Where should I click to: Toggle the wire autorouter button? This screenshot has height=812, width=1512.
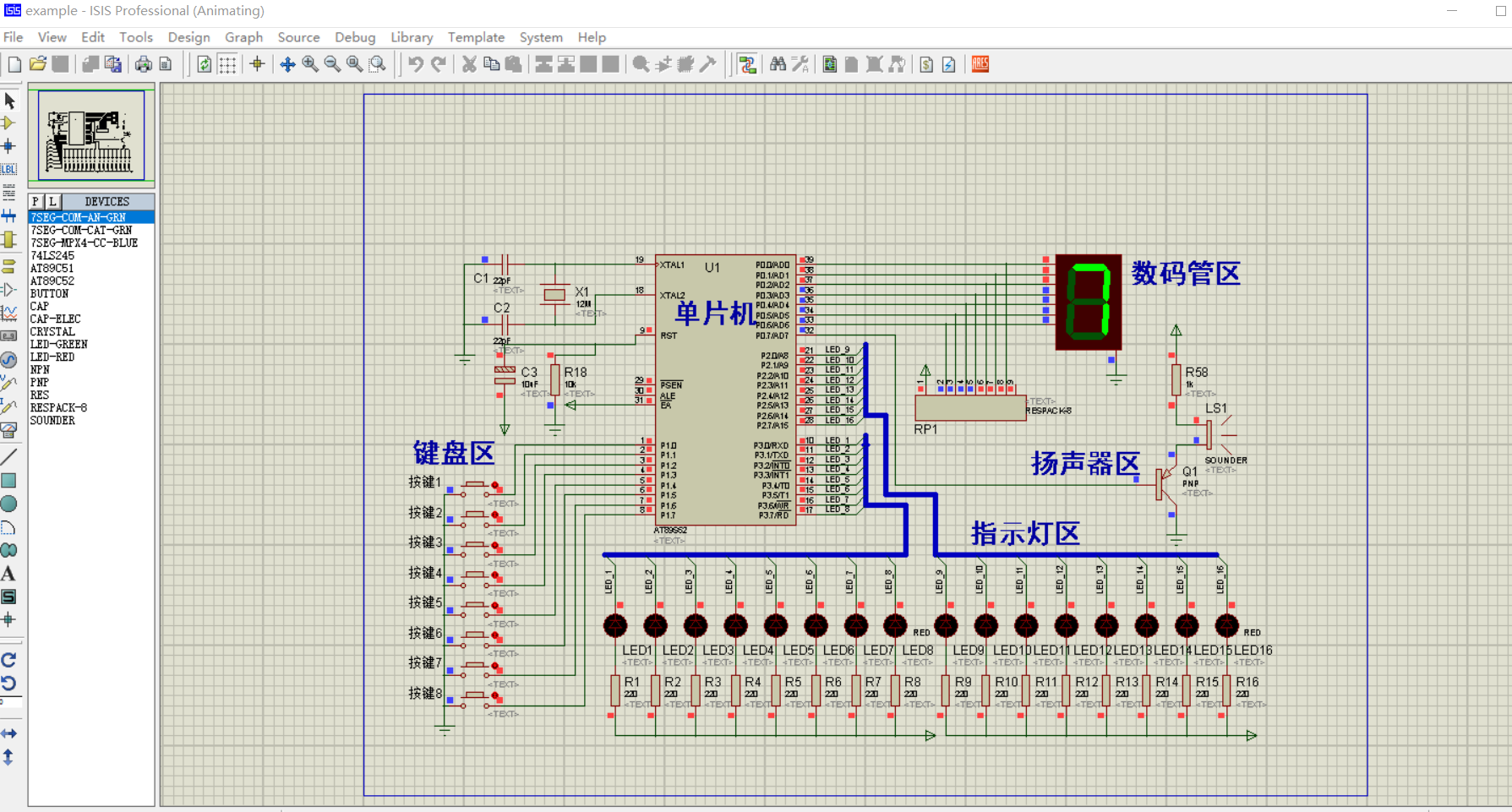click(747, 64)
